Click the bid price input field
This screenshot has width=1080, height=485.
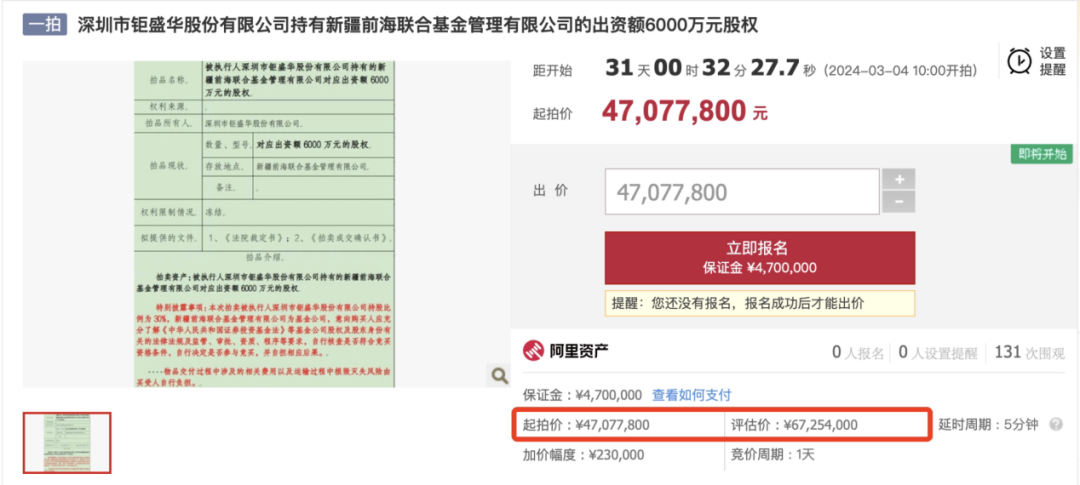click(742, 192)
